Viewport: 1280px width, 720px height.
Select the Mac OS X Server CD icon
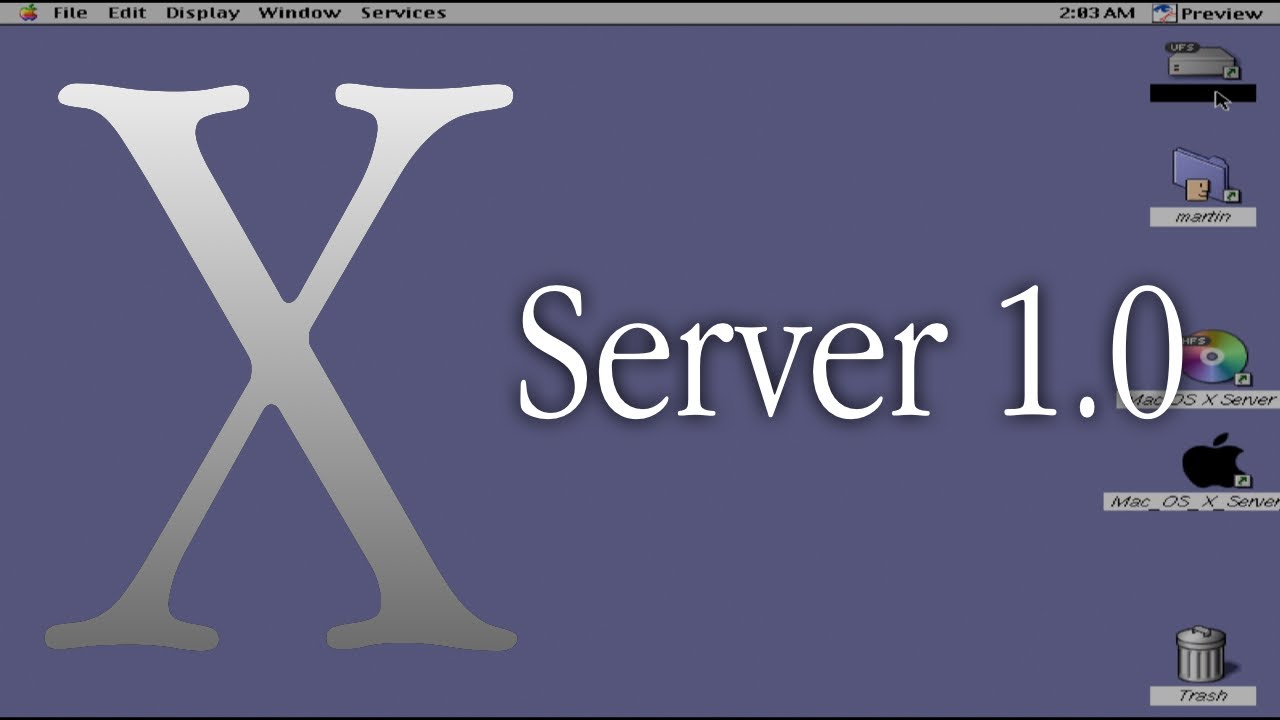tap(1215, 358)
